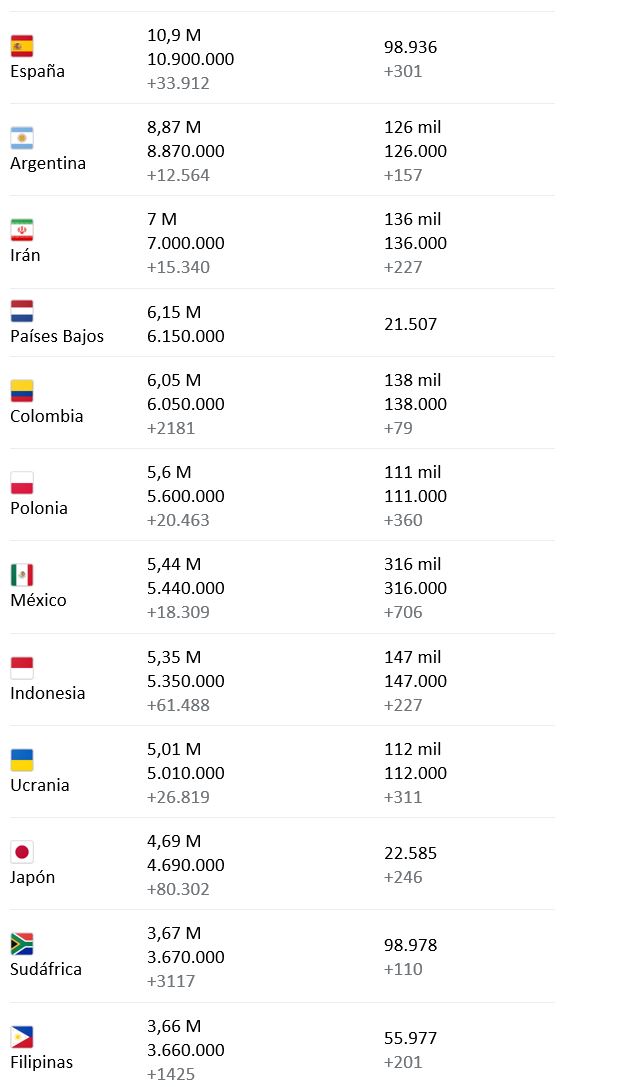The image size is (638, 1087).
Task: Click Netherlands' 21.507 deaths value
Action: coord(410,324)
